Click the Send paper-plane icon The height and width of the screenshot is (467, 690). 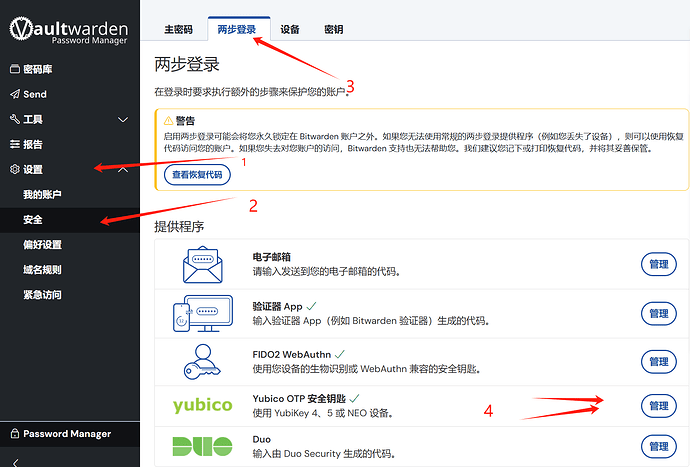tap(15, 94)
